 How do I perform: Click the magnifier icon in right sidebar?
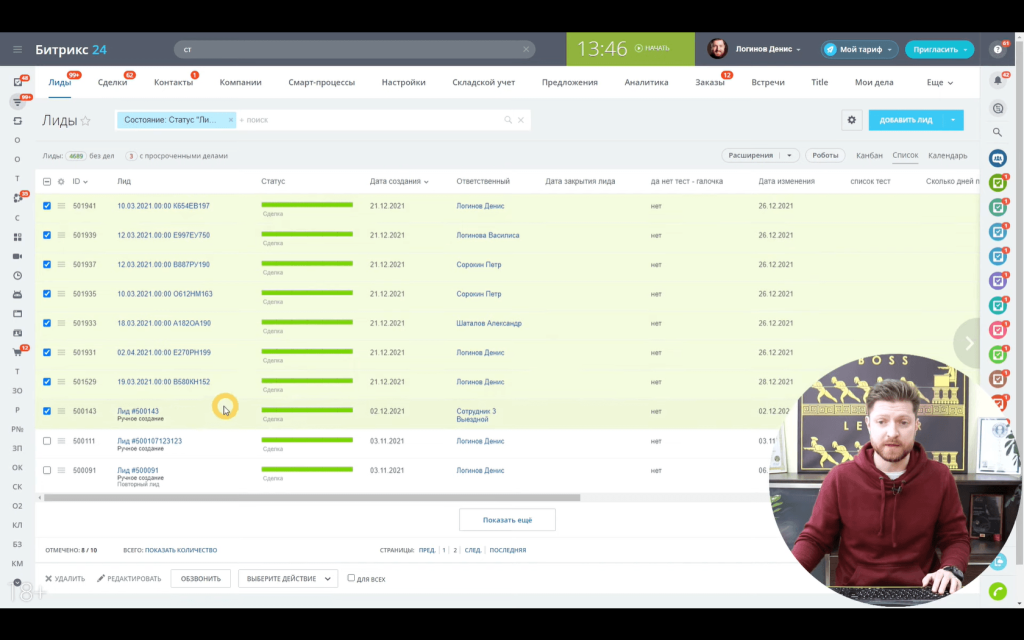997,133
